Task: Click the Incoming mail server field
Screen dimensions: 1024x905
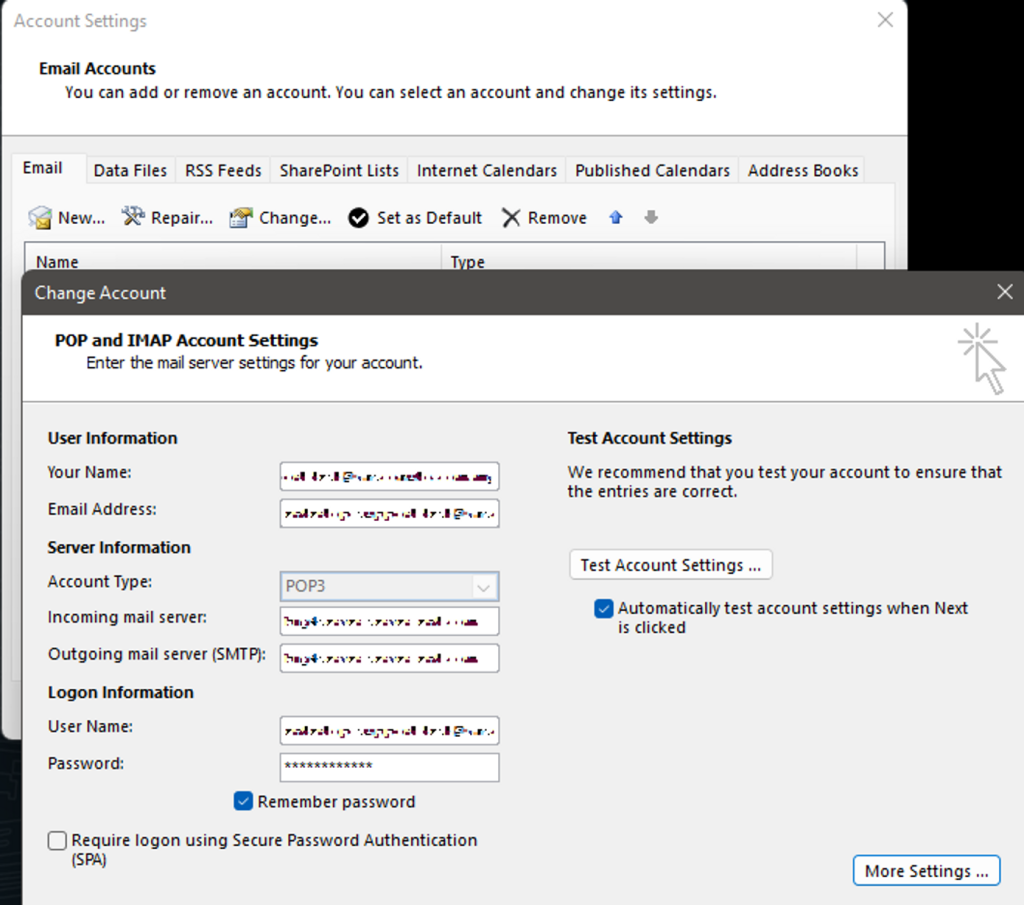Action: click(x=389, y=621)
